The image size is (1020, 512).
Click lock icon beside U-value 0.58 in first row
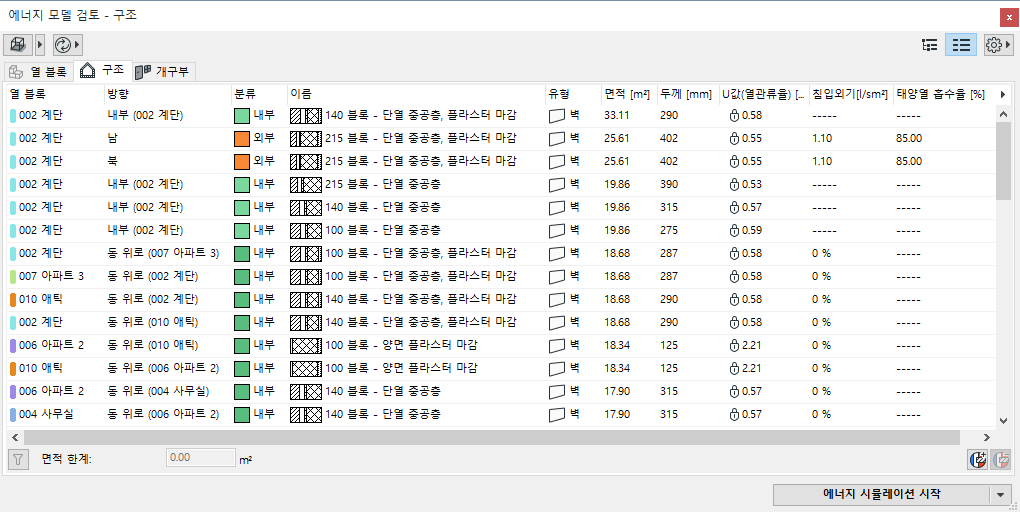734,116
